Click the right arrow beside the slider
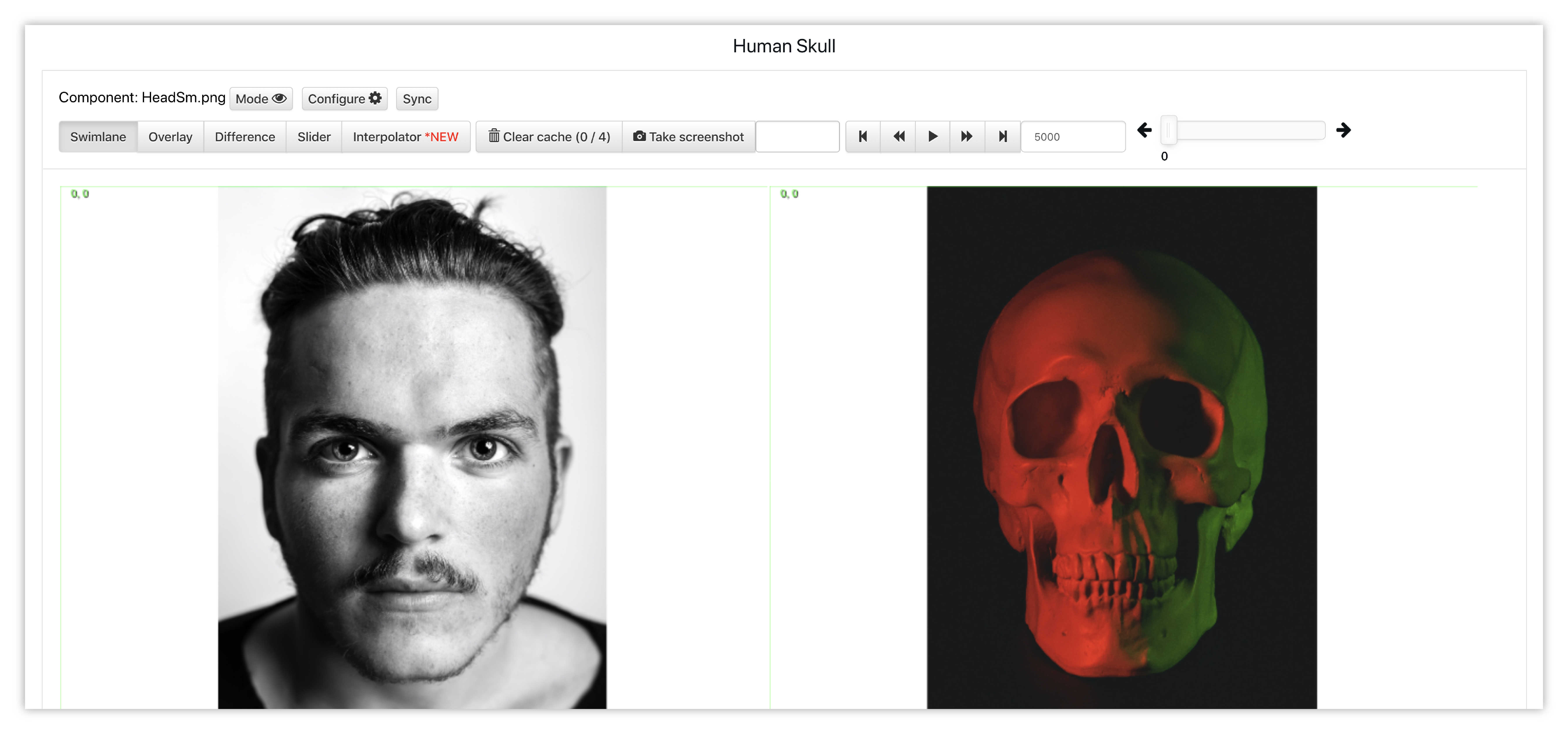The height and width of the screenshot is (741, 1568). click(x=1343, y=130)
